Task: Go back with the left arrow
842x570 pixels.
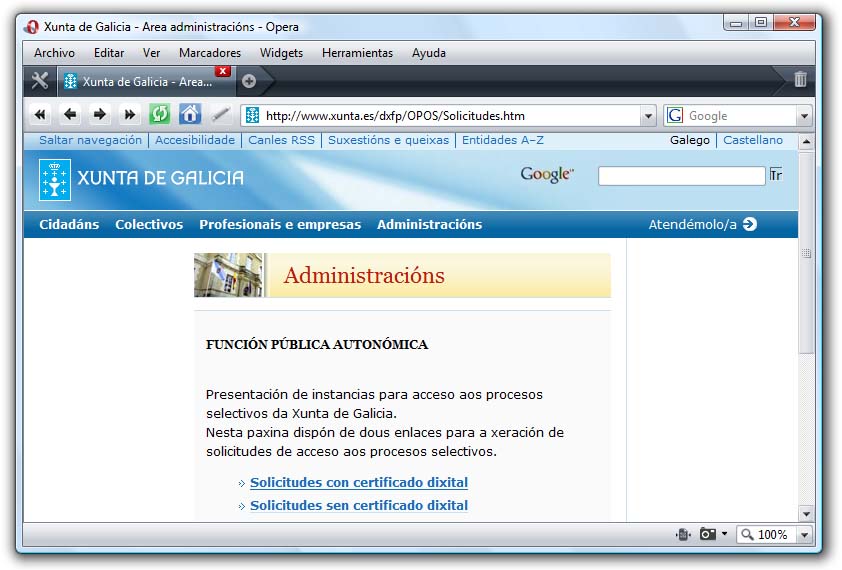Action: click(70, 114)
